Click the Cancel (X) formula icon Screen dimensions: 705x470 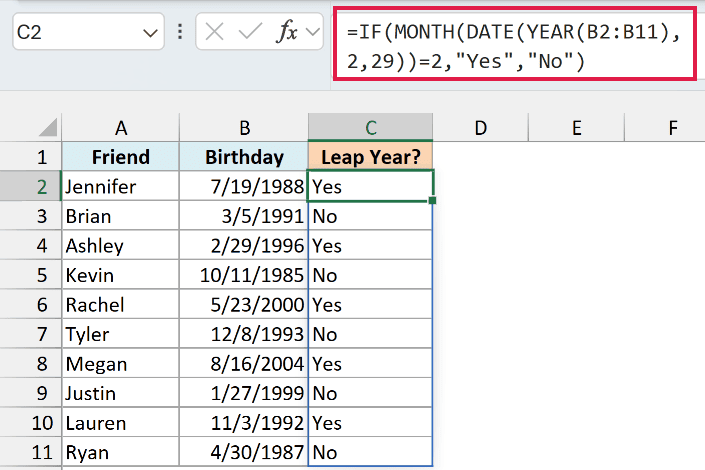pyautogui.click(x=214, y=32)
